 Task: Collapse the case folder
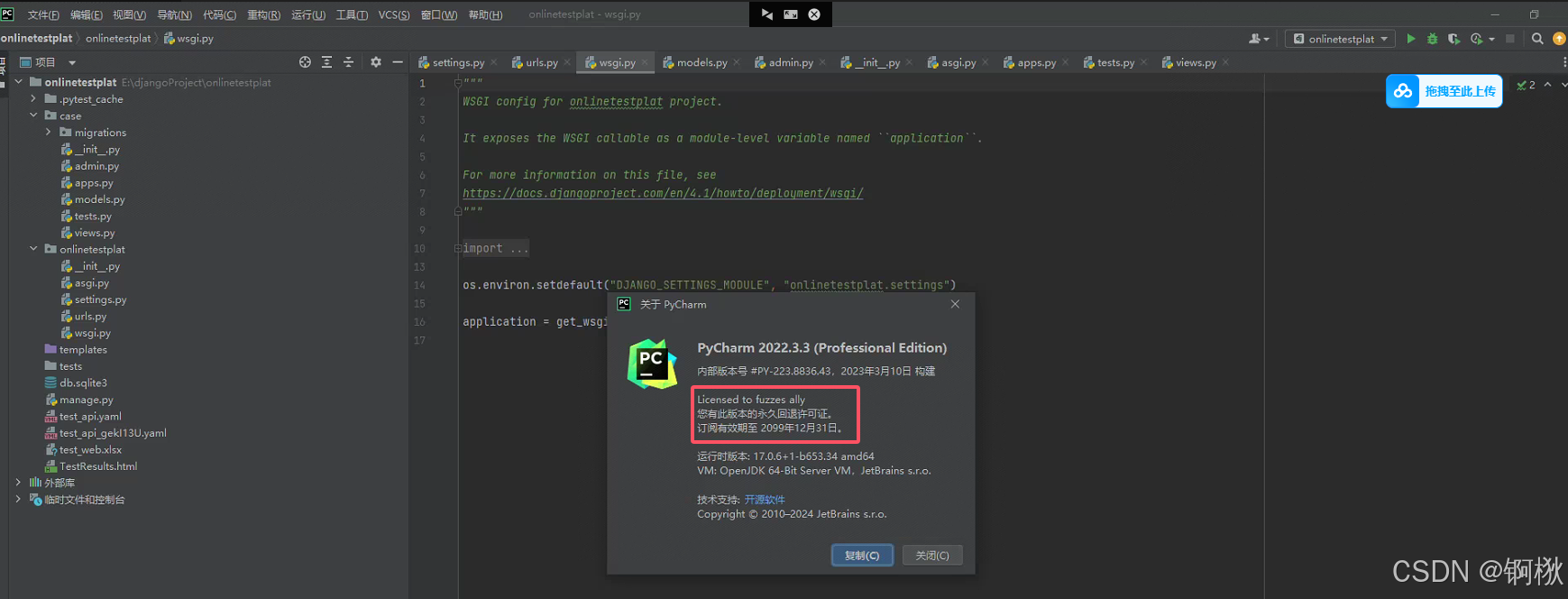point(33,115)
